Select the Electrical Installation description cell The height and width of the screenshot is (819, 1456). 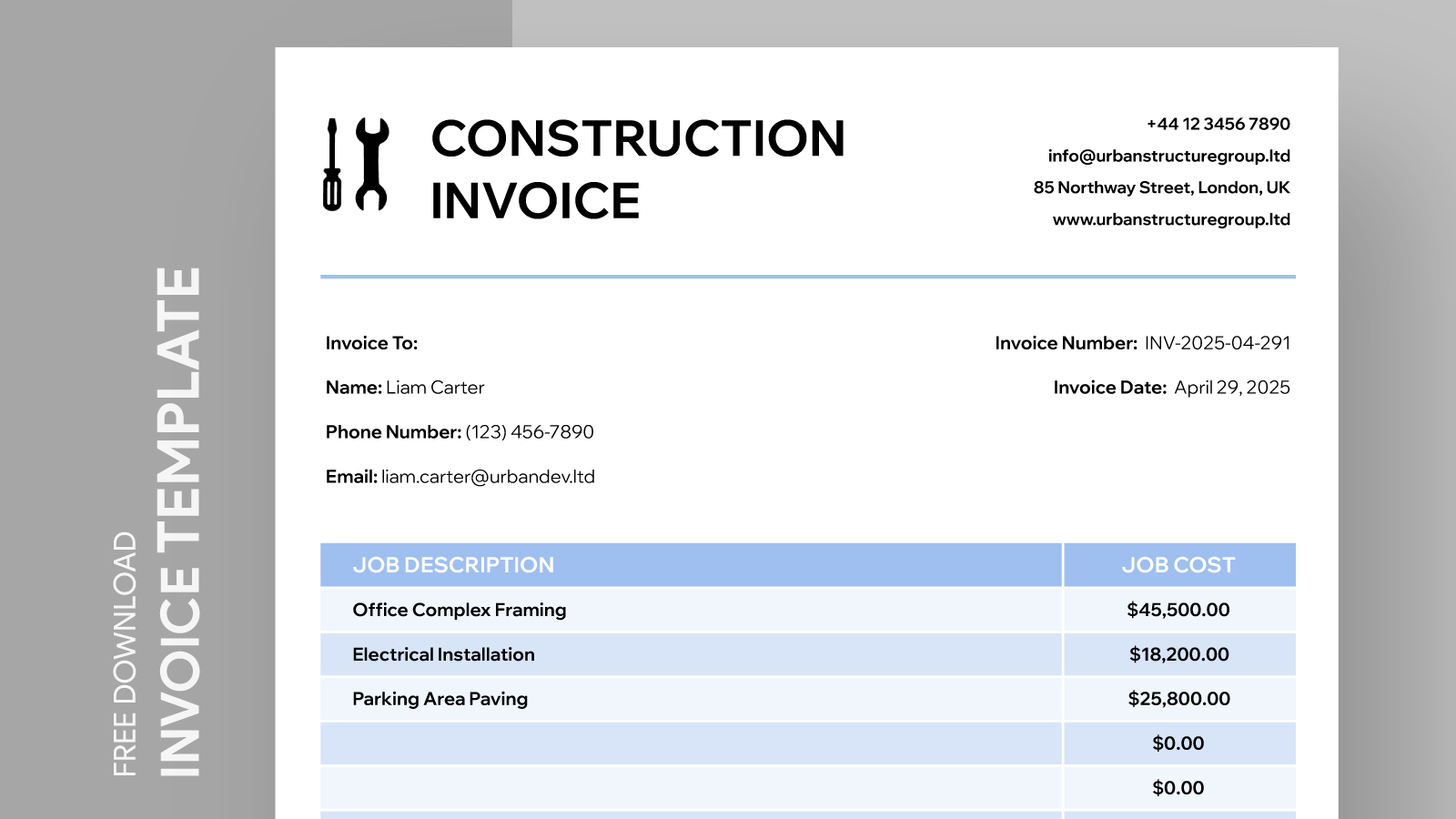pos(443,654)
